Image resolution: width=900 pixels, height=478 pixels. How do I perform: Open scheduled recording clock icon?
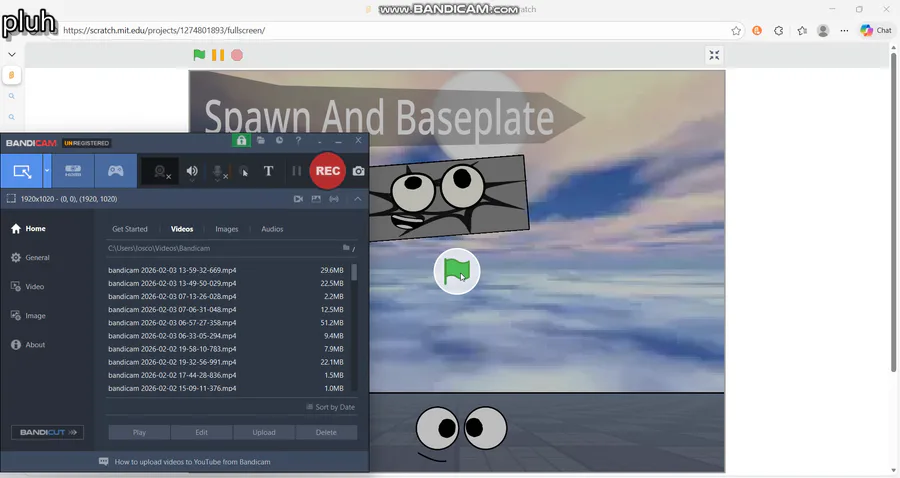(279, 140)
